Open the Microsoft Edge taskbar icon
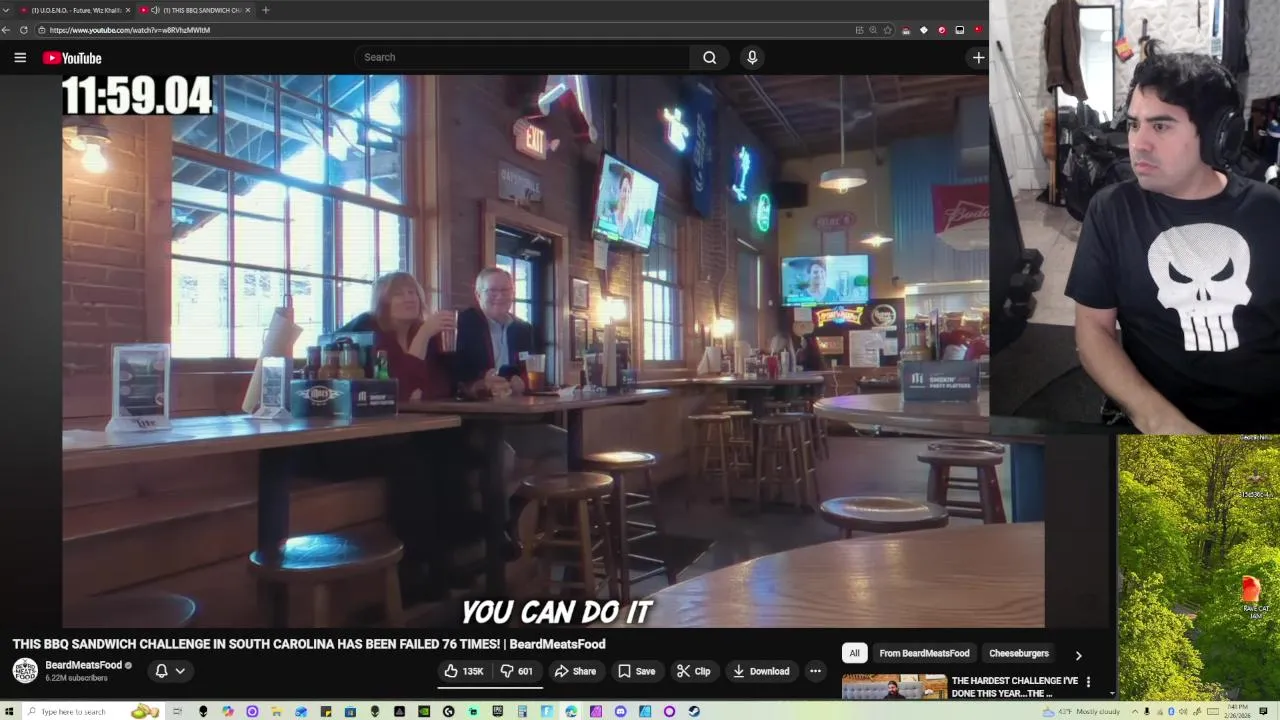 571,711
